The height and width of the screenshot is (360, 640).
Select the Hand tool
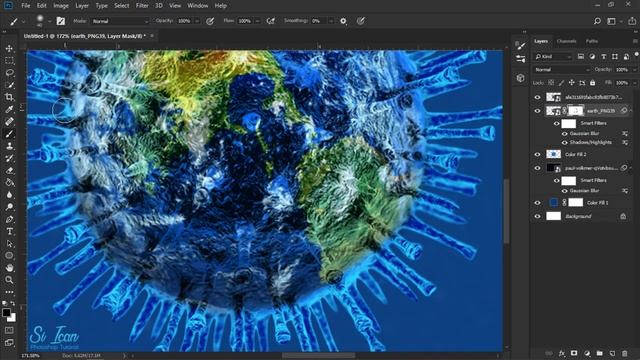pyautogui.click(x=9, y=268)
